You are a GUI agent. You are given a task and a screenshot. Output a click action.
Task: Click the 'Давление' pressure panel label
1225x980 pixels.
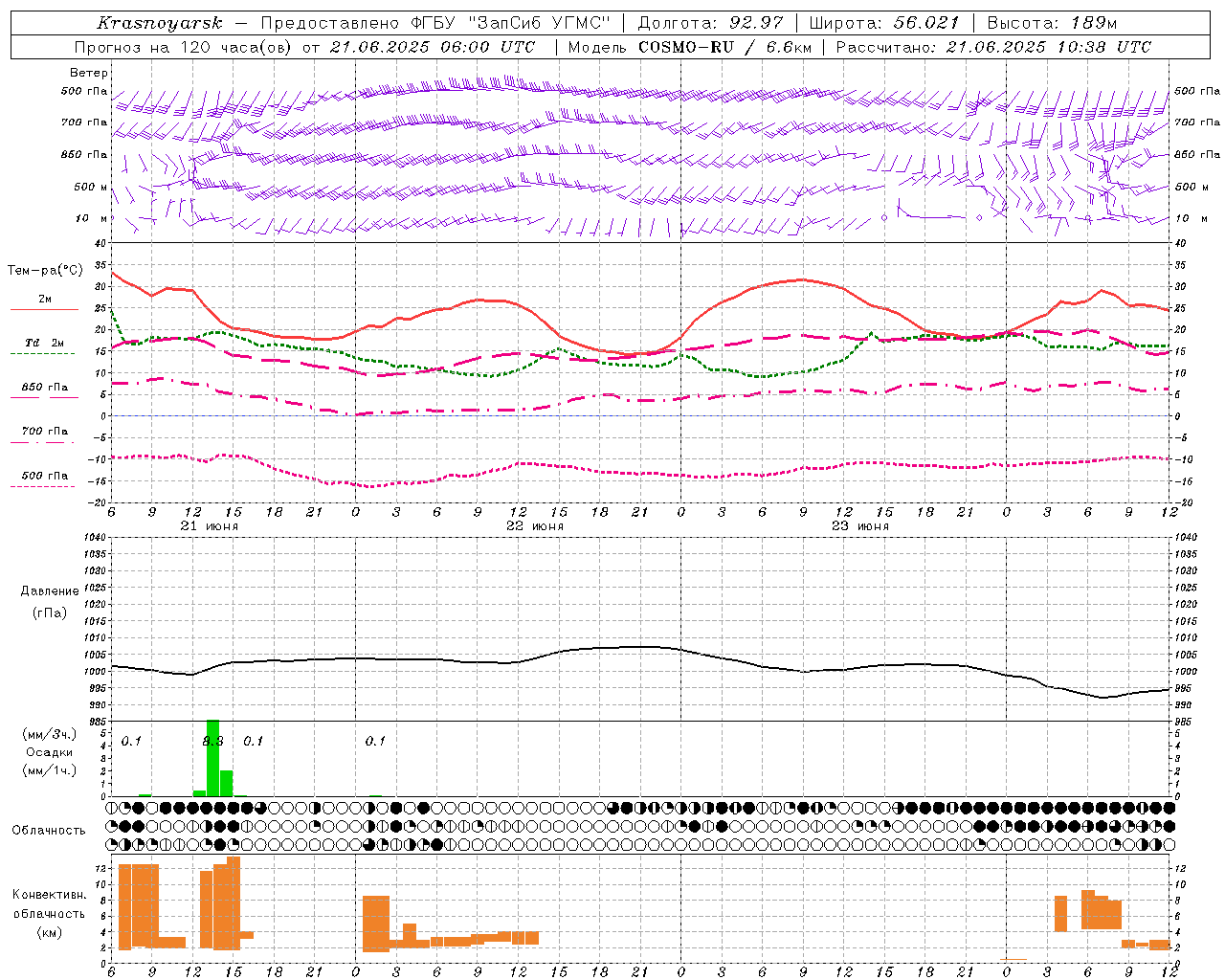click(50, 591)
